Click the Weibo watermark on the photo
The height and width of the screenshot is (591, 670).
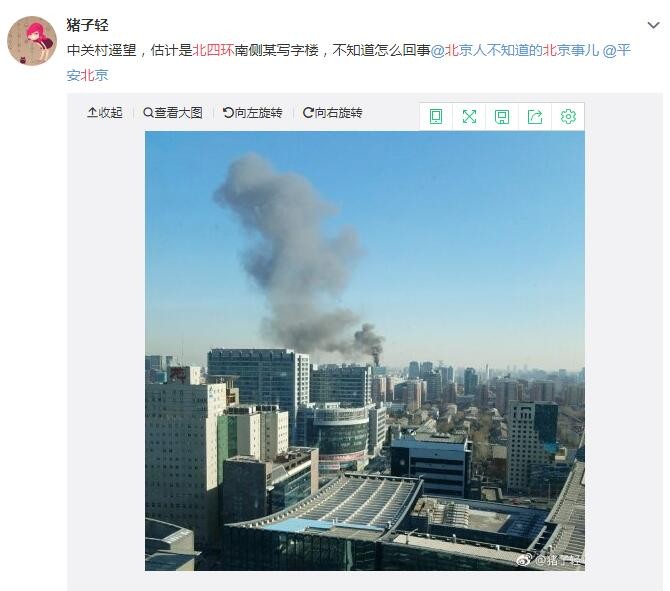tap(550, 559)
